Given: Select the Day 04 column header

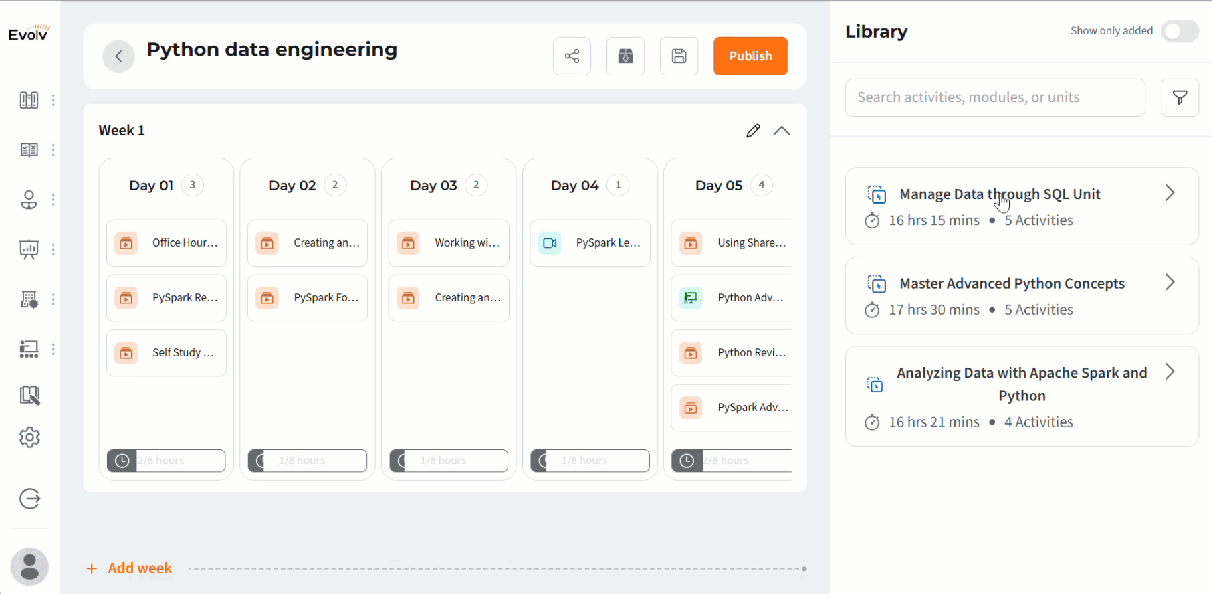Looking at the screenshot, I should click(574, 185).
